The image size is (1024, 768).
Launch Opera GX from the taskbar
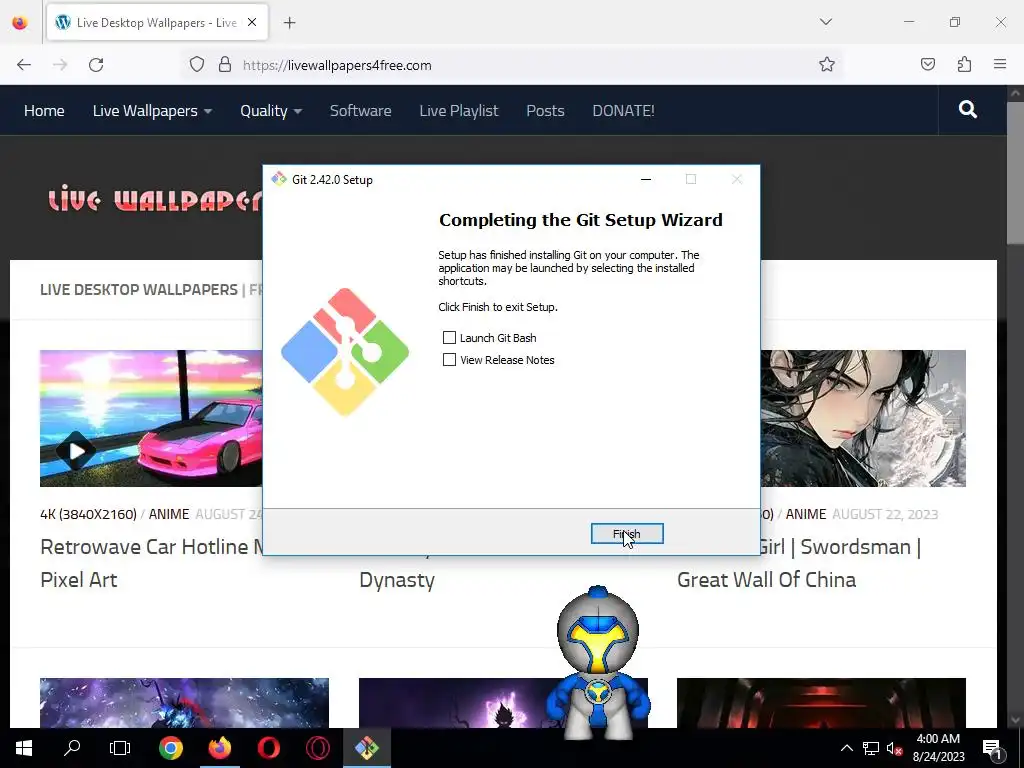coord(317,748)
